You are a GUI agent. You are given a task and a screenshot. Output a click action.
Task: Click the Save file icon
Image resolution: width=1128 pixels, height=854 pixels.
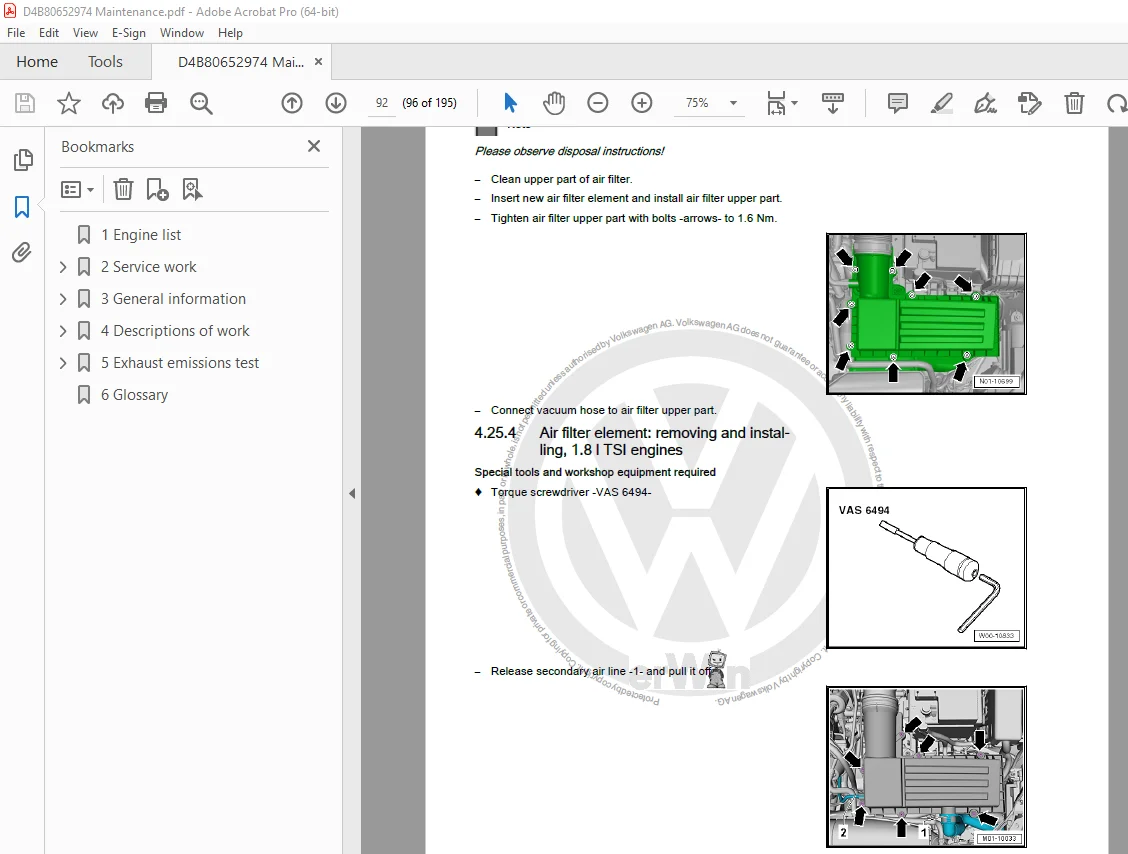click(x=24, y=103)
